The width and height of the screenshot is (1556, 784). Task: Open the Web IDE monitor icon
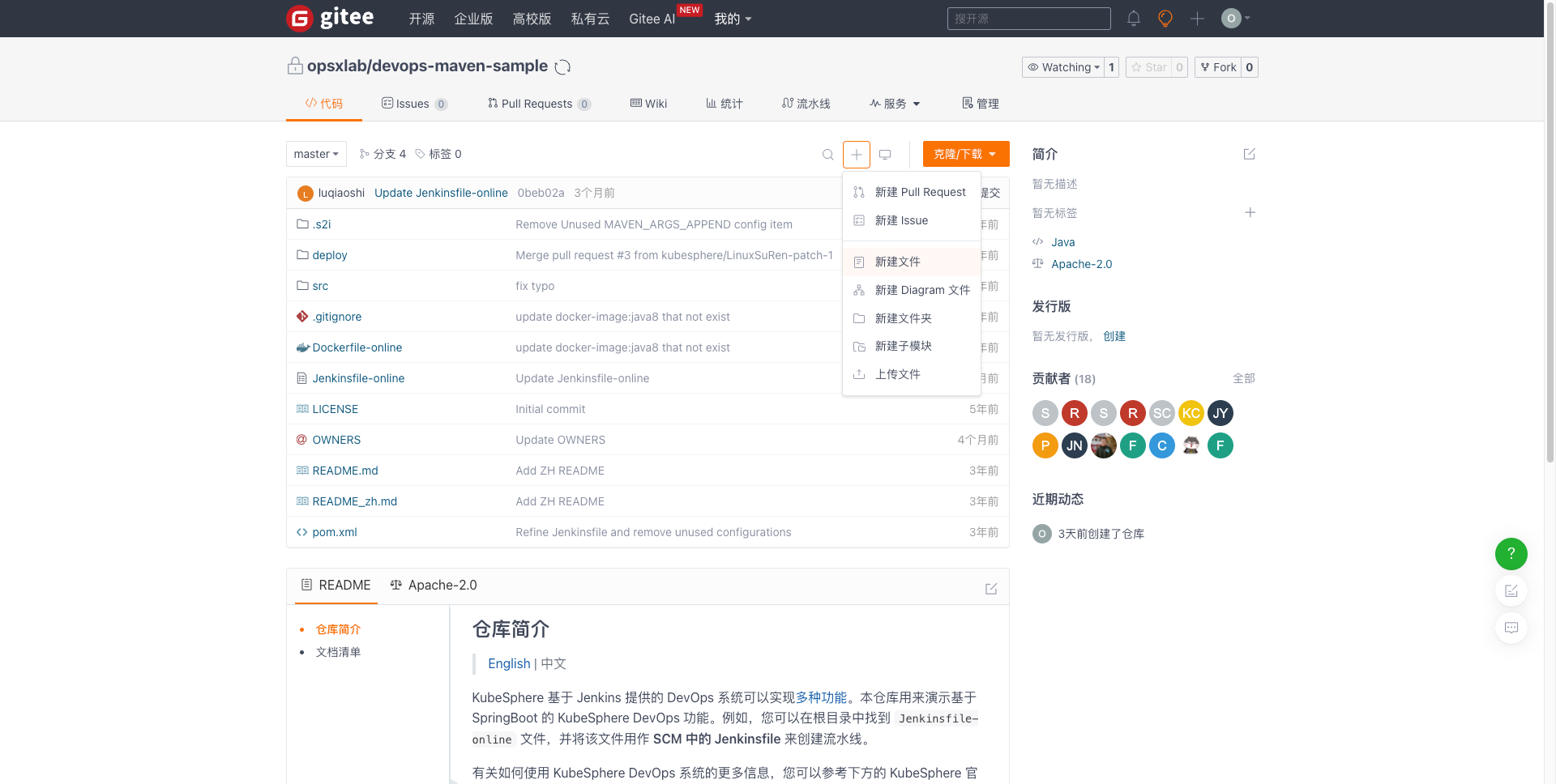(x=885, y=155)
